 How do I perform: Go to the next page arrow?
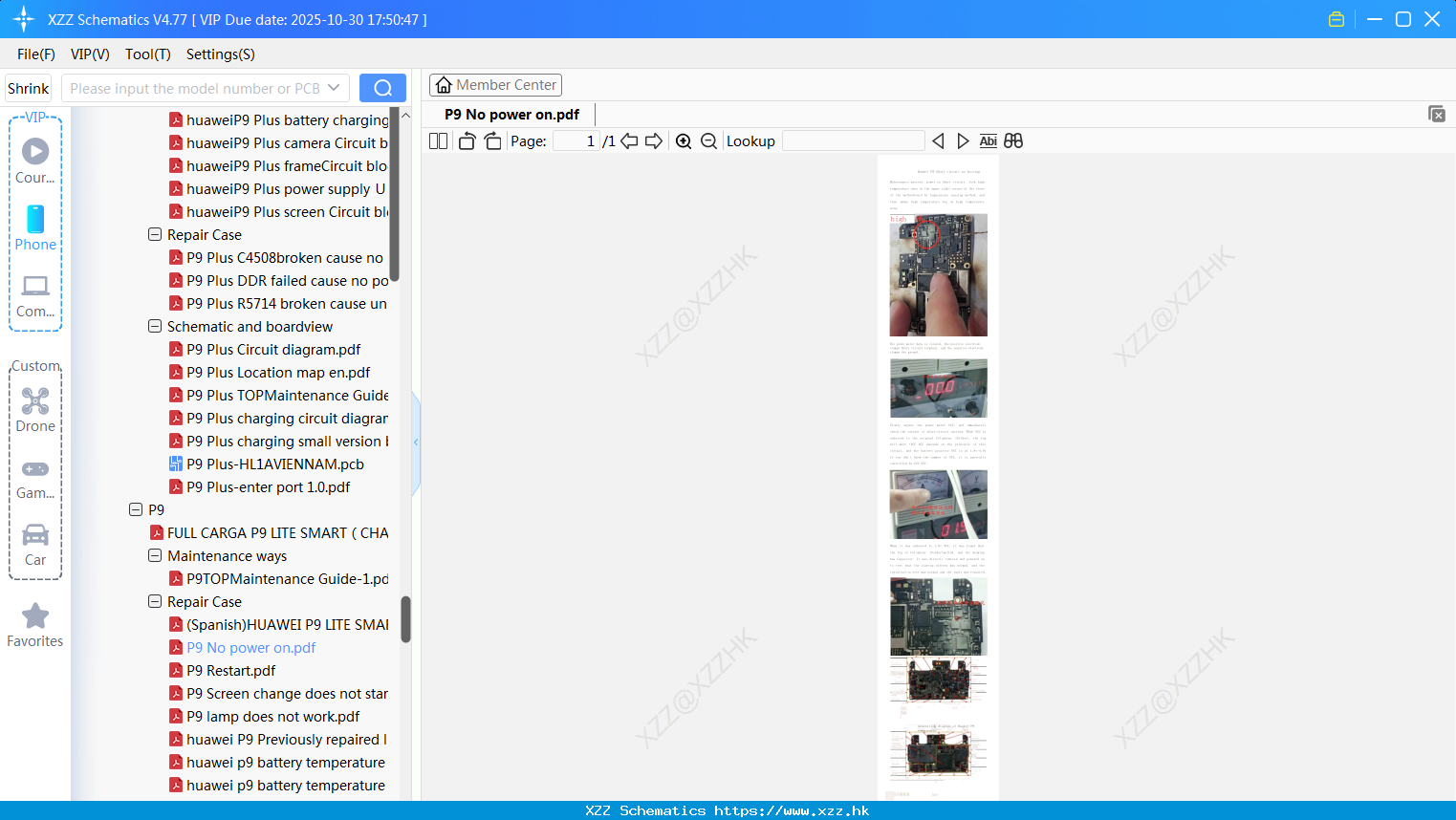(654, 141)
